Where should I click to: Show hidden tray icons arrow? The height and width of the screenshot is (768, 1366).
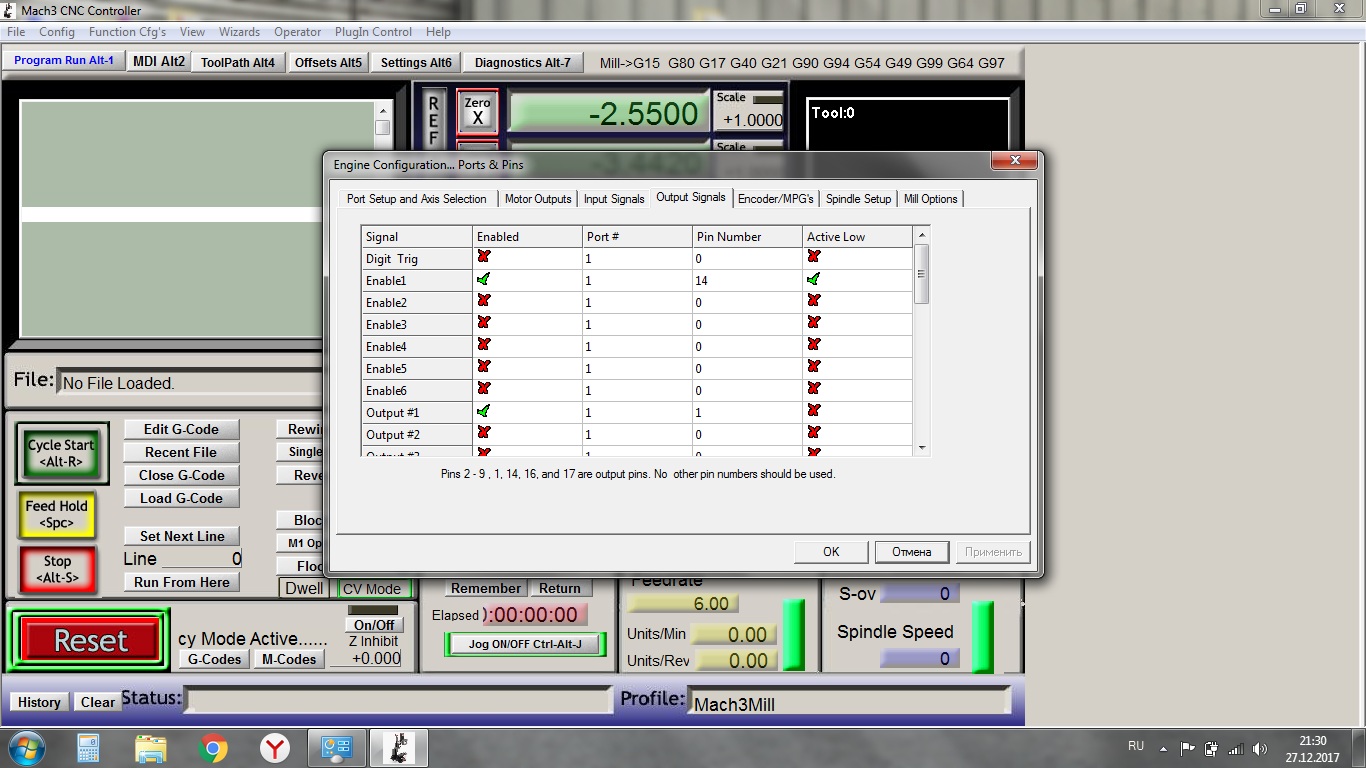click(1163, 748)
